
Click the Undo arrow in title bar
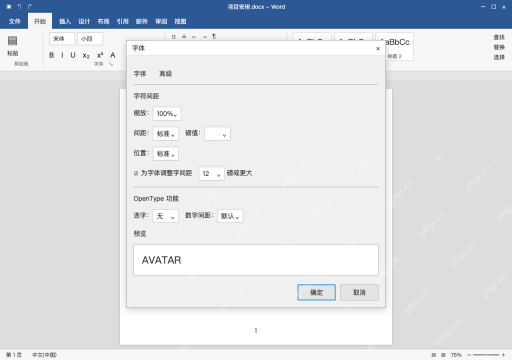click(x=19, y=7)
